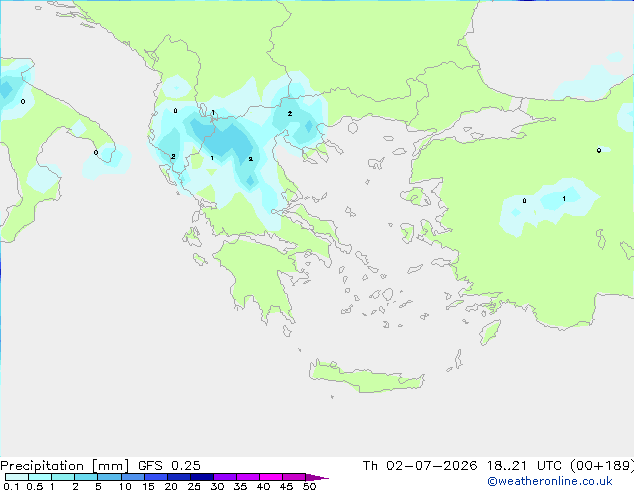Viewport: 634px width, 490px height.
Task: Click the "25" legend scale label
Action: 194,486
